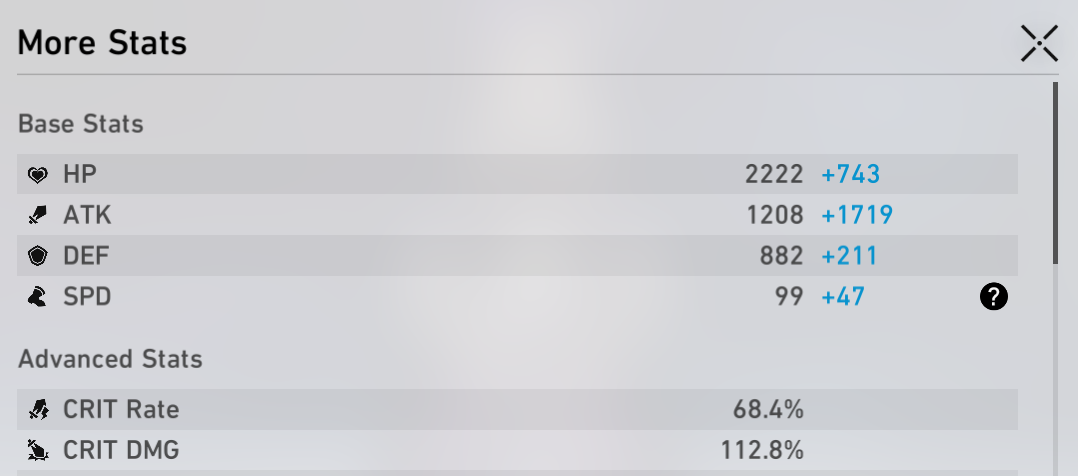Click the SPD boot icon
Image resolution: width=1078 pixels, height=476 pixels.
(x=38, y=297)
